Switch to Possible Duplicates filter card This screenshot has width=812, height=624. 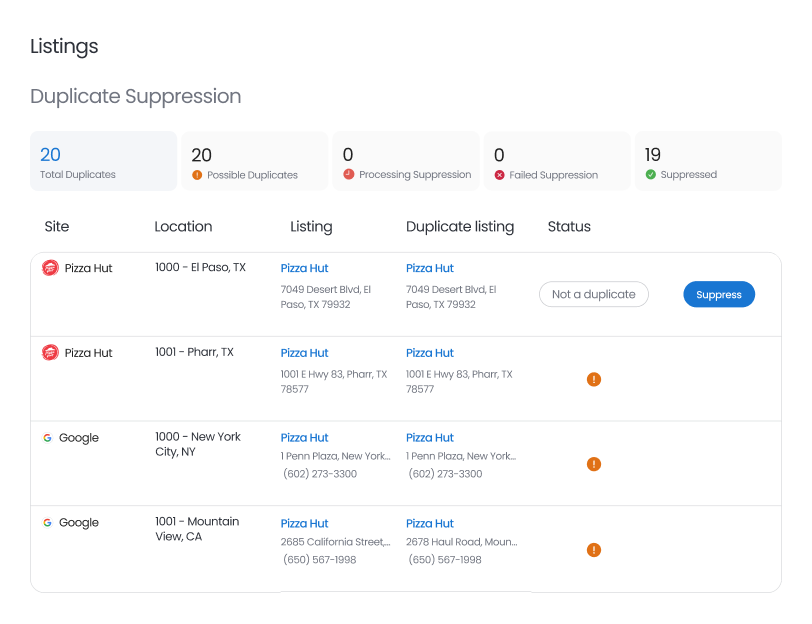pyautogui.click(x=254, y=161)
